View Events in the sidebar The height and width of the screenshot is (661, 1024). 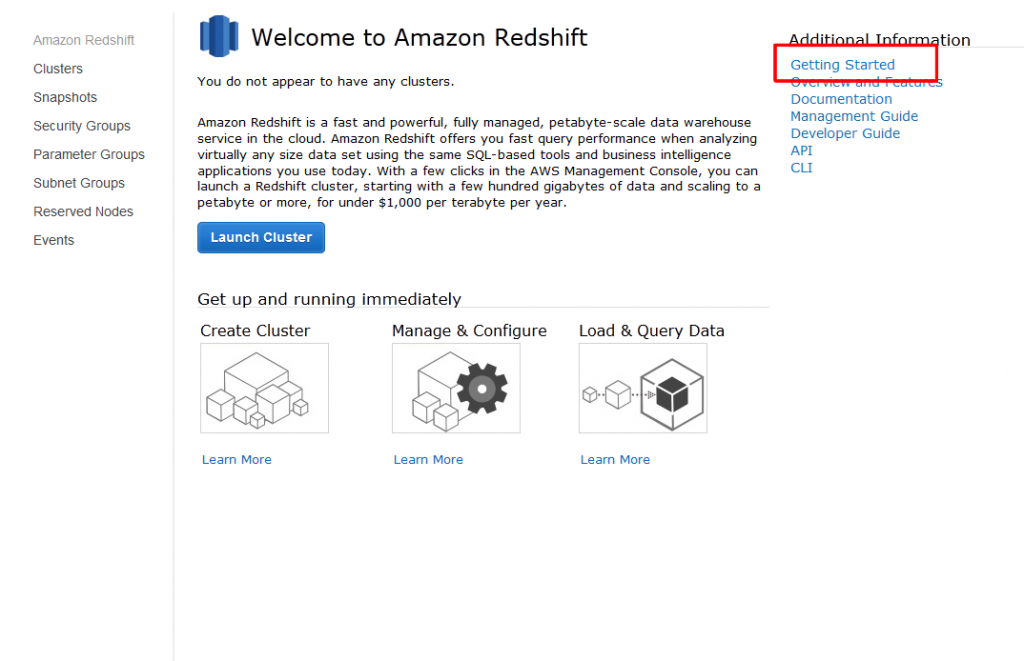click(x=54, y=240)
